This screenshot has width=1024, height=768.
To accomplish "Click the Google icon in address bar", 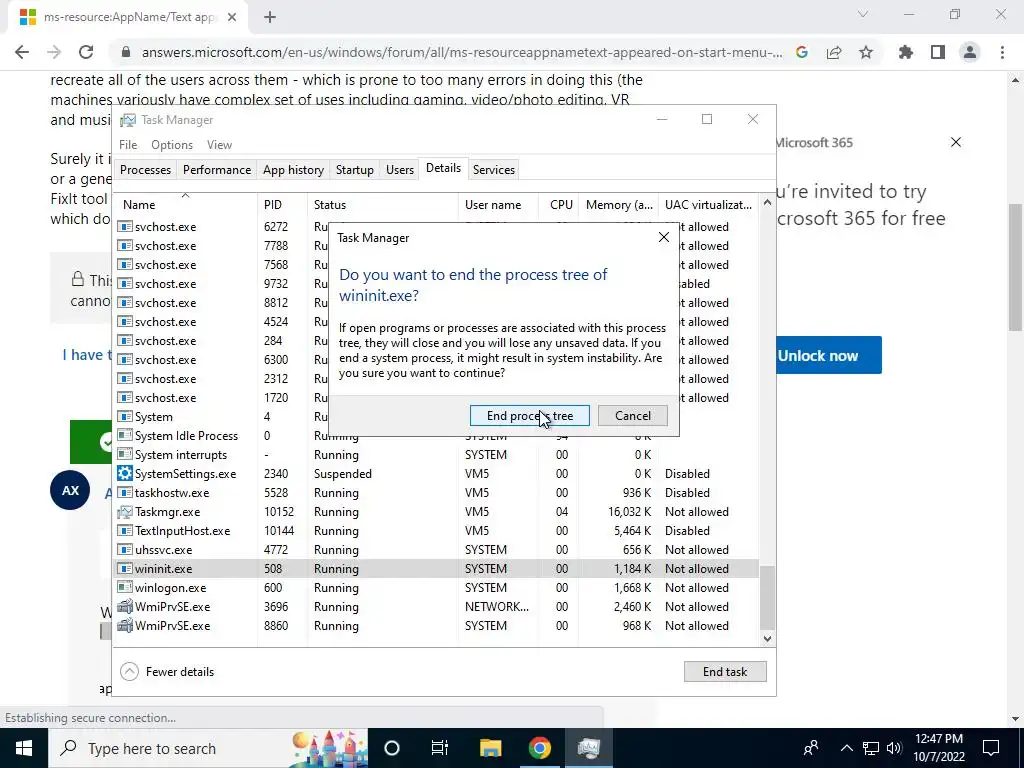I will point(802,52).
